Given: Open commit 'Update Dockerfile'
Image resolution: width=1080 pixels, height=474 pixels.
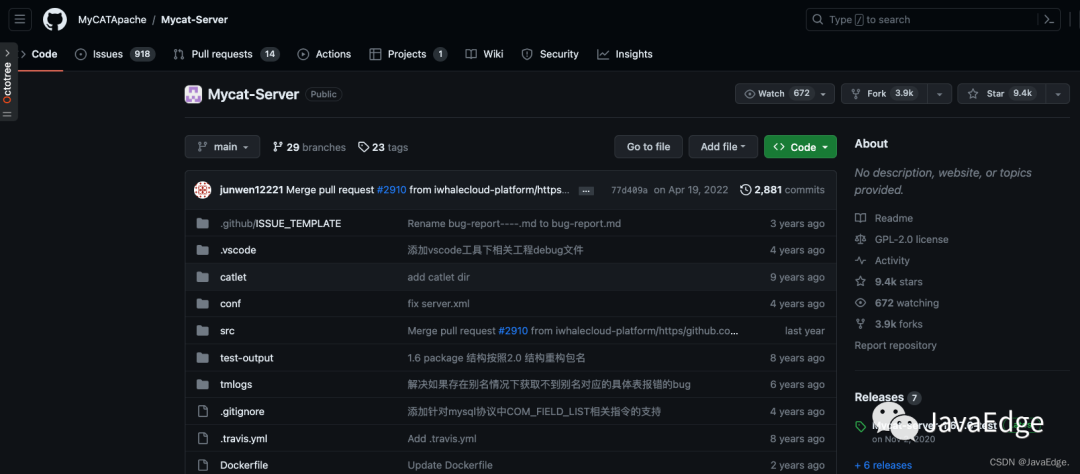Looking at the screenshot, I should point(450,465).
